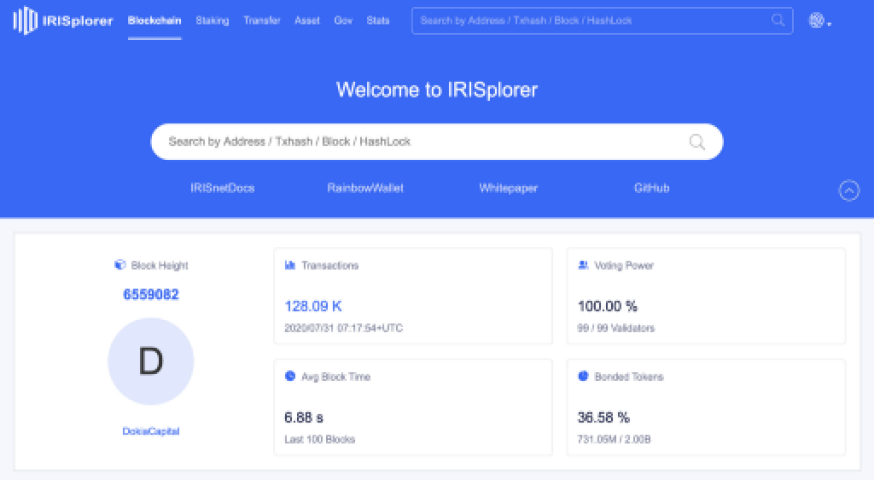Viewport: 874px width, 480px height.
Task: Click the Transactions bar chart icon
Action: point(290,265)
